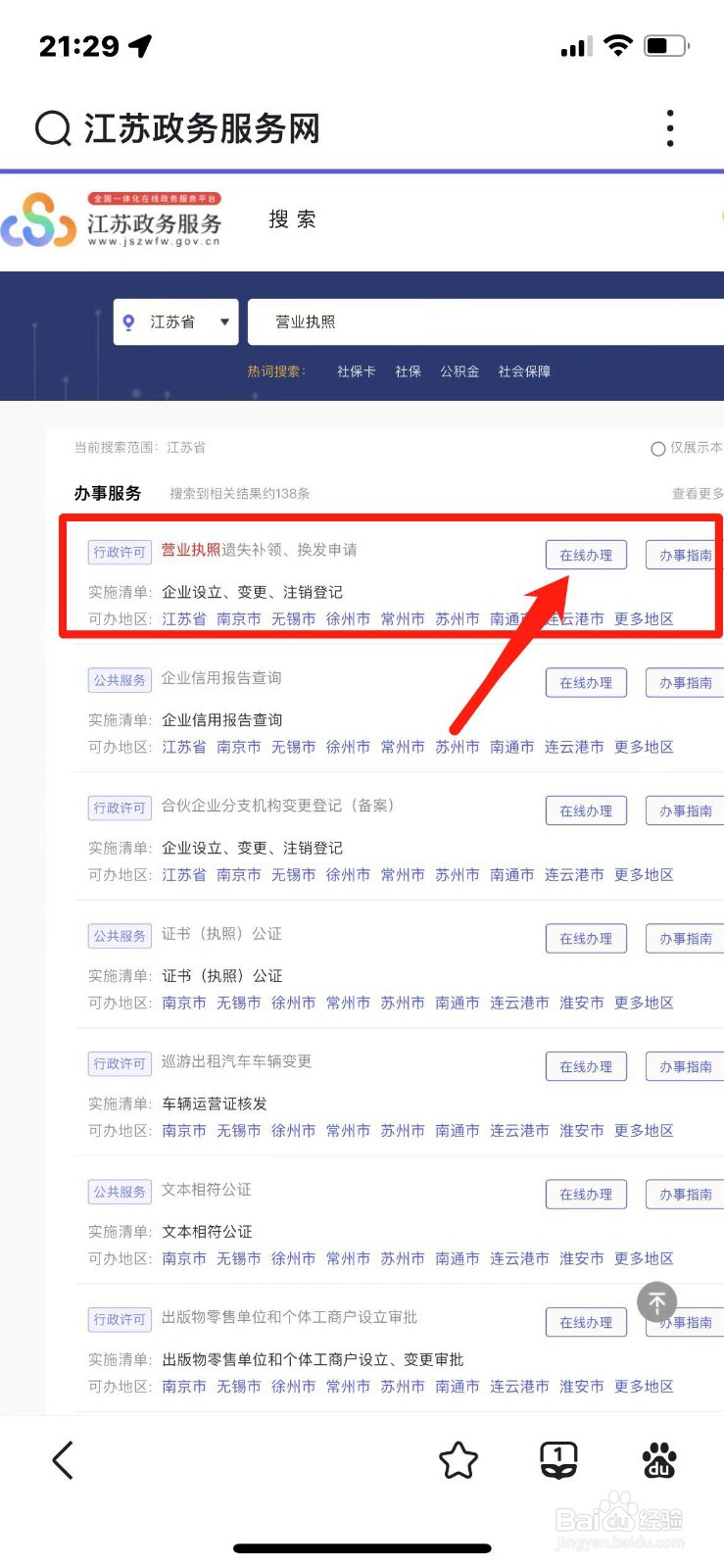Screen dimensions: 724x1568
Task: Click 办事指南 for 企业信用报告查询
Action: (x=685, y=683)
